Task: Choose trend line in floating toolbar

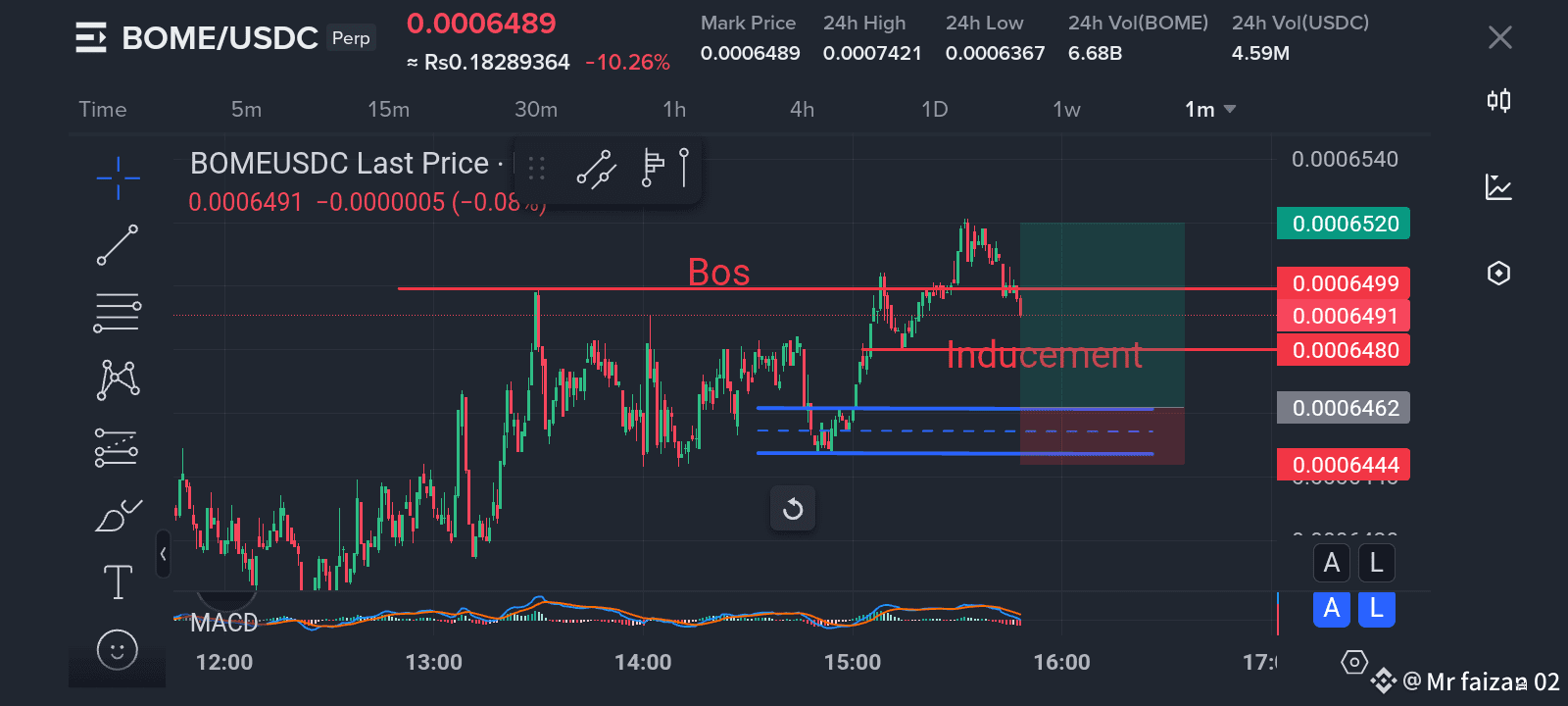Action: point(596,169)
